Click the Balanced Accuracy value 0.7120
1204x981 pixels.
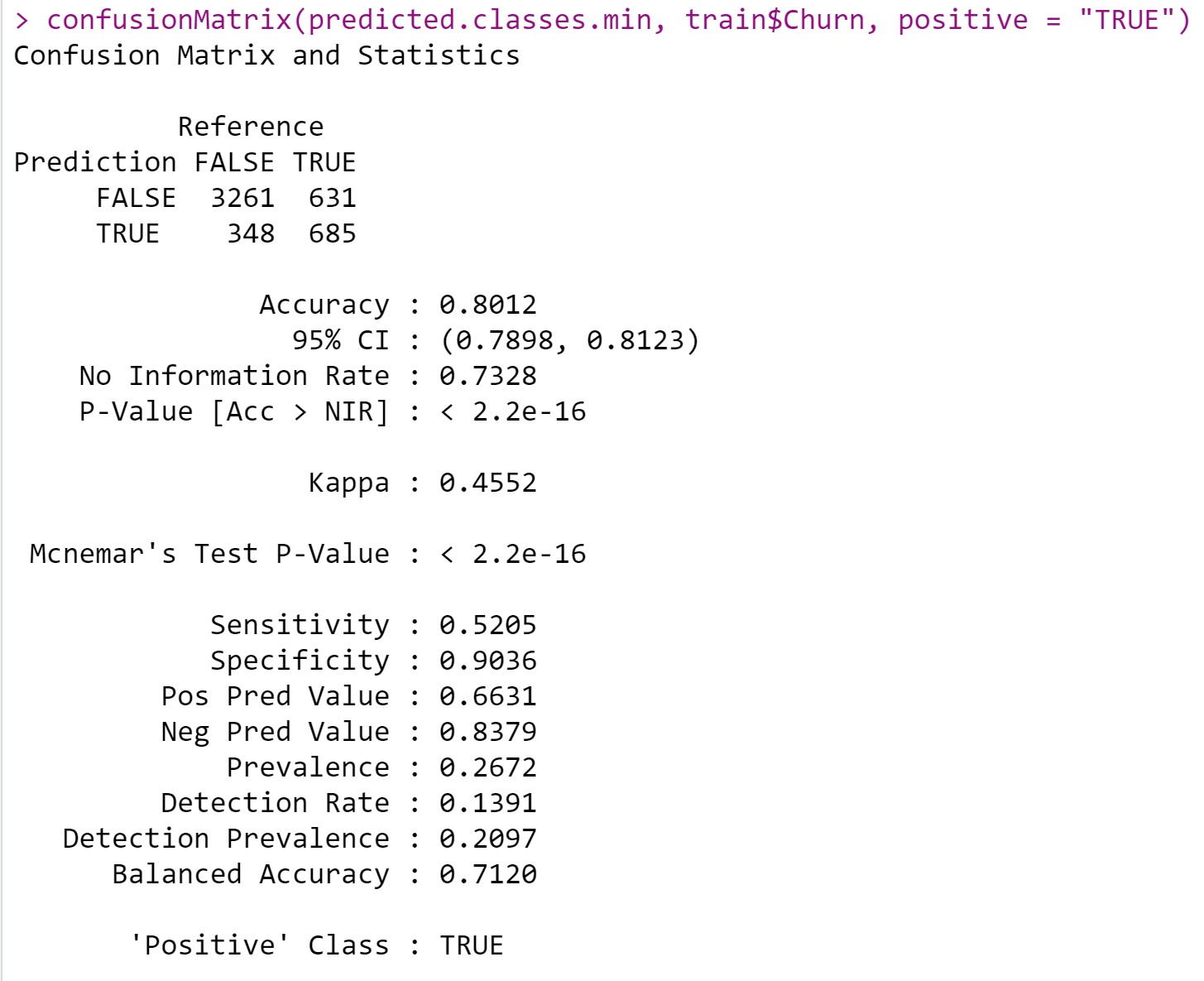pyautogui.click(x=488, y=874)
